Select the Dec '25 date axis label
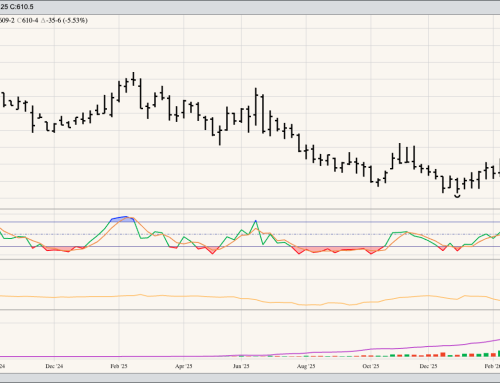The height and width of the screenshot is (383, 500). 428,366
